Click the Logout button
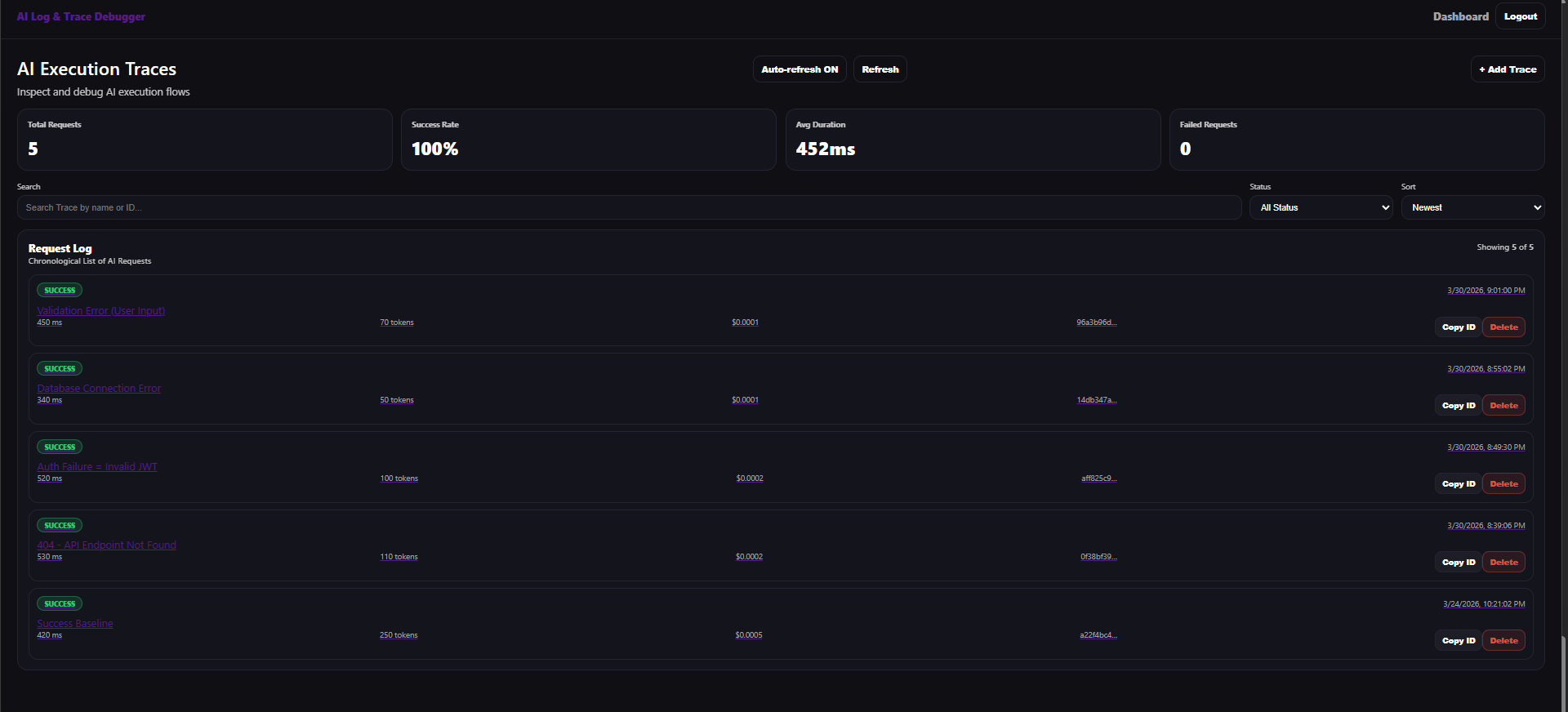This screenshot has height=712, width=1568. [x=1520, y=16]
